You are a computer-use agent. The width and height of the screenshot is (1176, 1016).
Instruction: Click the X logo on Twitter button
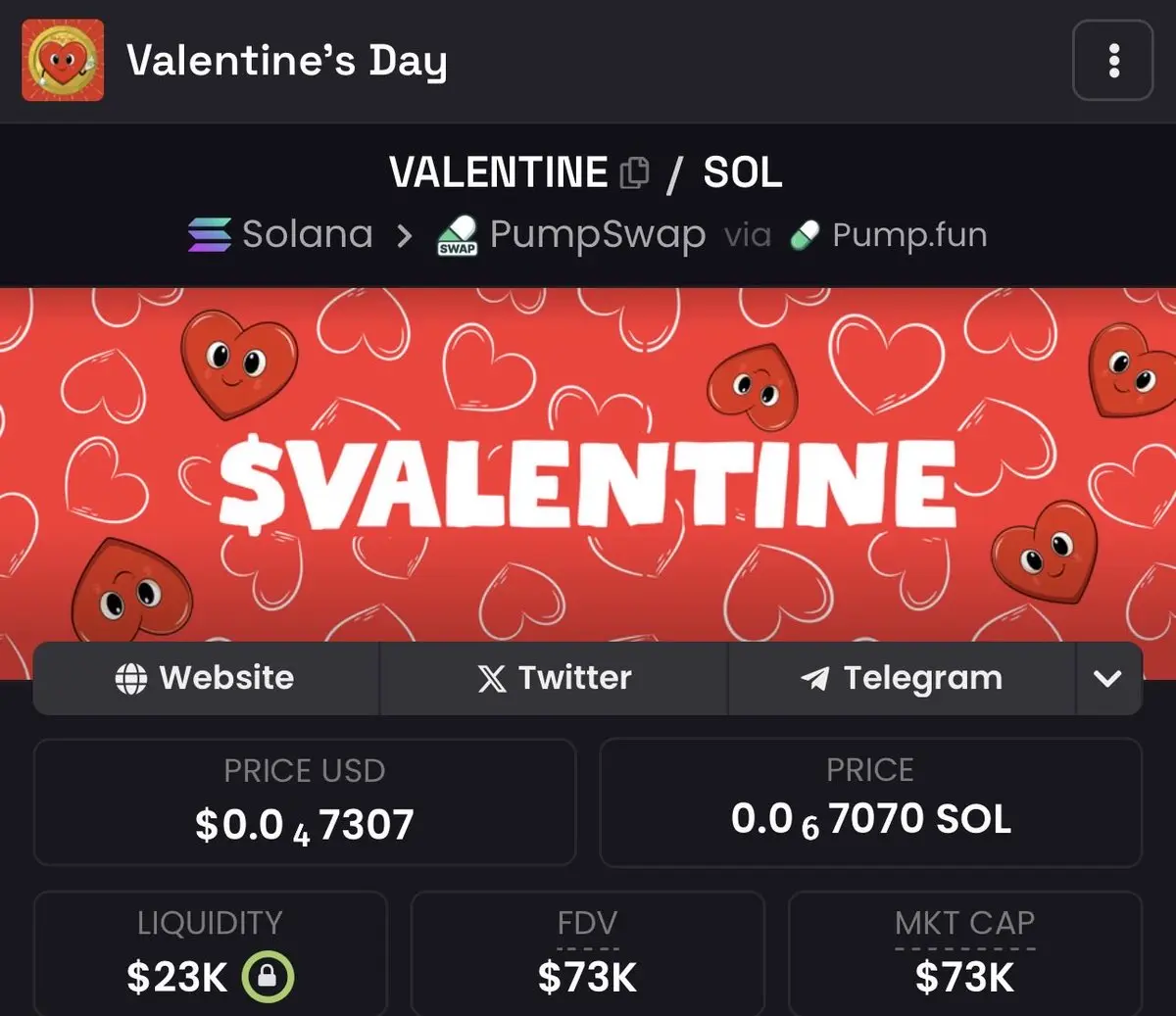click(492, 678)
